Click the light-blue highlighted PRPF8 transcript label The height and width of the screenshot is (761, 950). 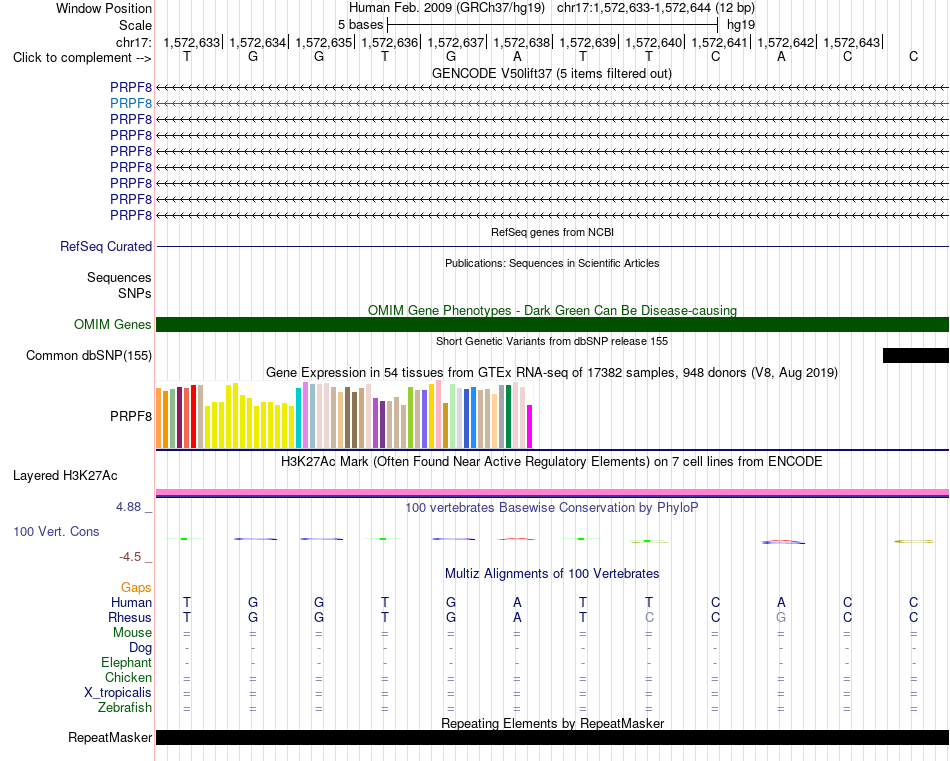131,104
